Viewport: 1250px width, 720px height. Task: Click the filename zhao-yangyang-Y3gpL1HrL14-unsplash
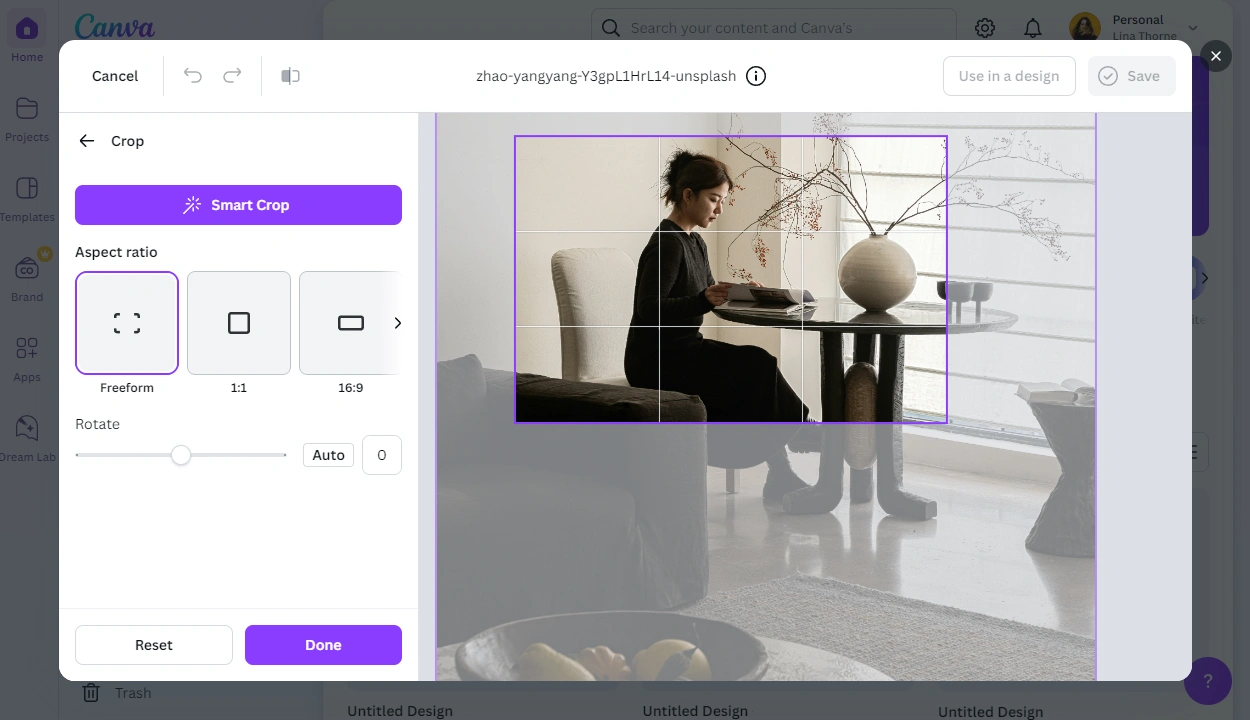click(x=606, y=76)
